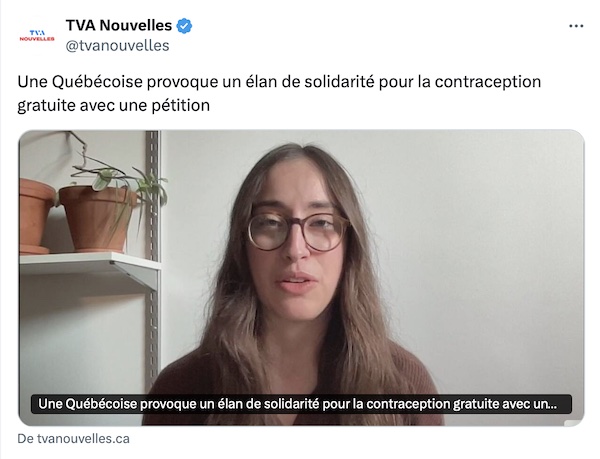
Task: Click the woman's glasses in the preview image
Action: click(299, 231)
